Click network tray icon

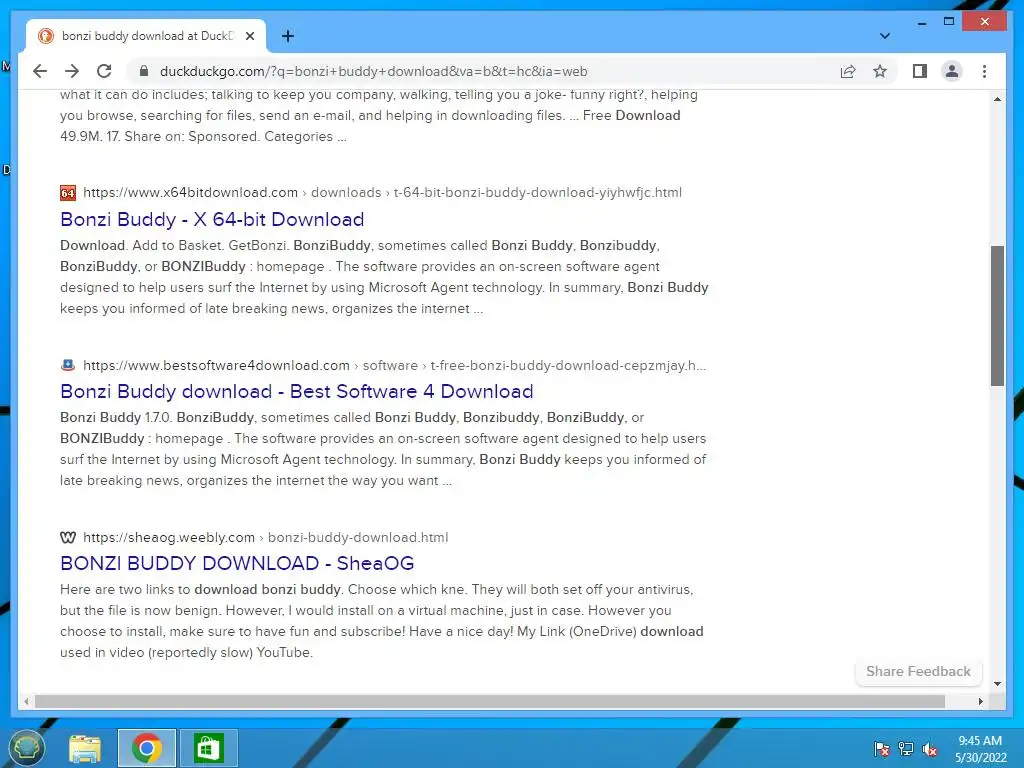coord(906,749)
